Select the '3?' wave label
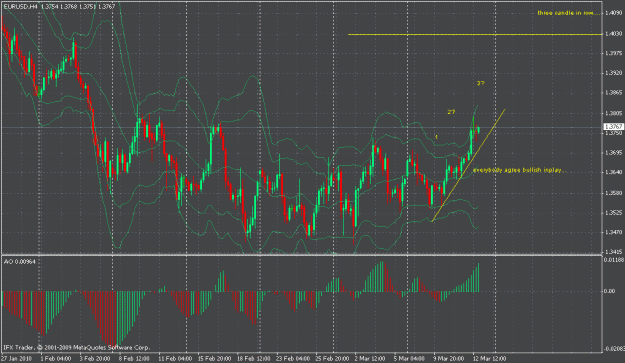Image resolution: width=625 pixels, height=363 pixels. pos(480,83)
